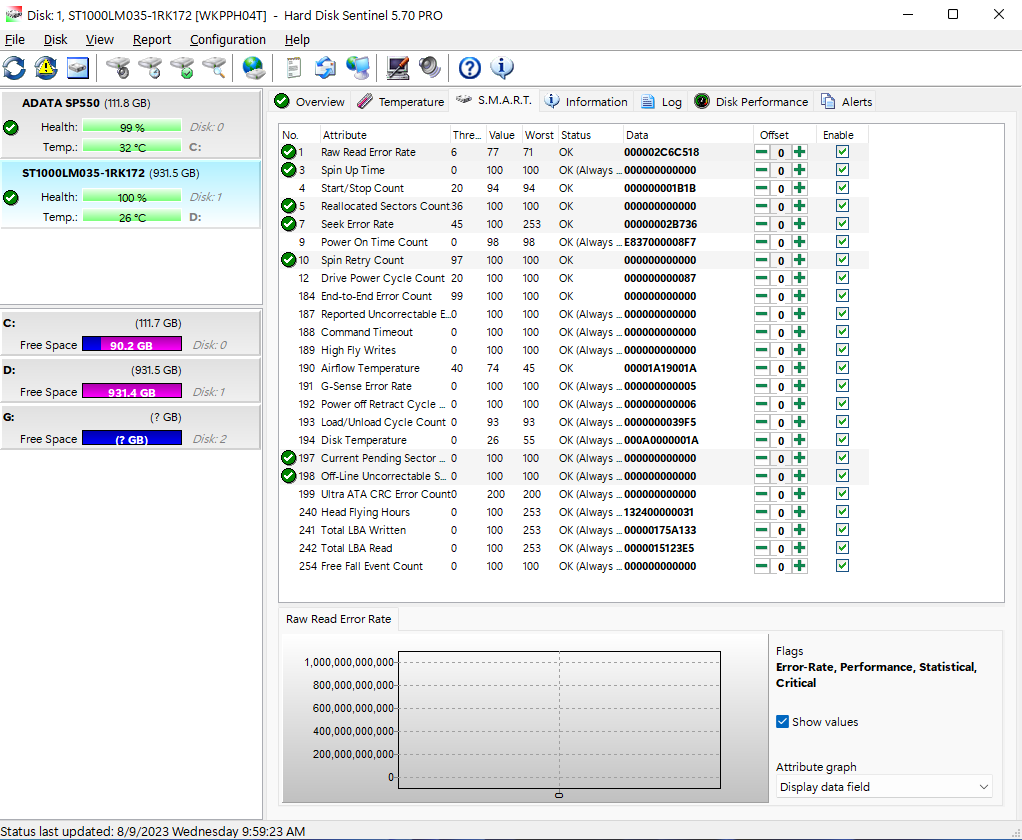Click the monitor with screwdriver configuration icon

tap(398, 68)
